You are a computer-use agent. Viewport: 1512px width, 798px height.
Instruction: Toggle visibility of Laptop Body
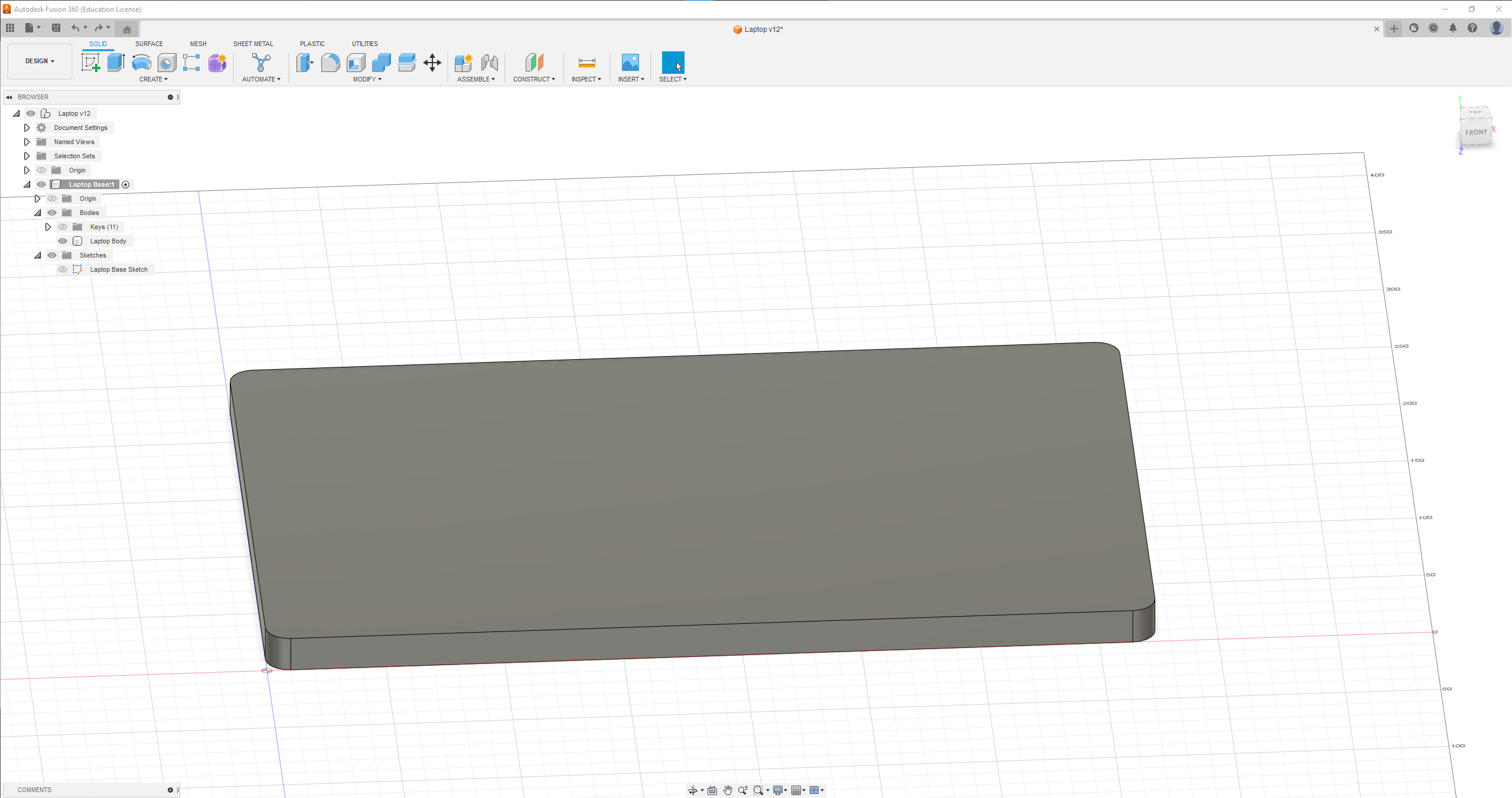coord(61,241)
